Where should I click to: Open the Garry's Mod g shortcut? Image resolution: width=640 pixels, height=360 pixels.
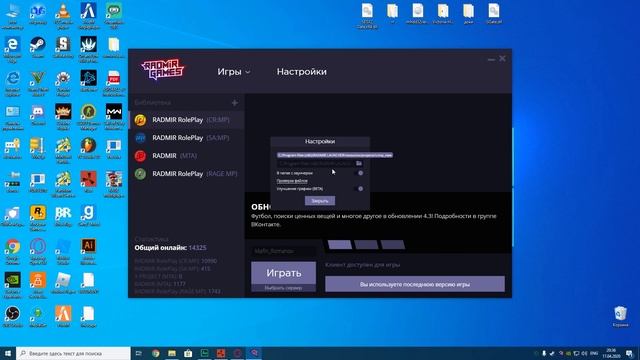tap(89, 216)
